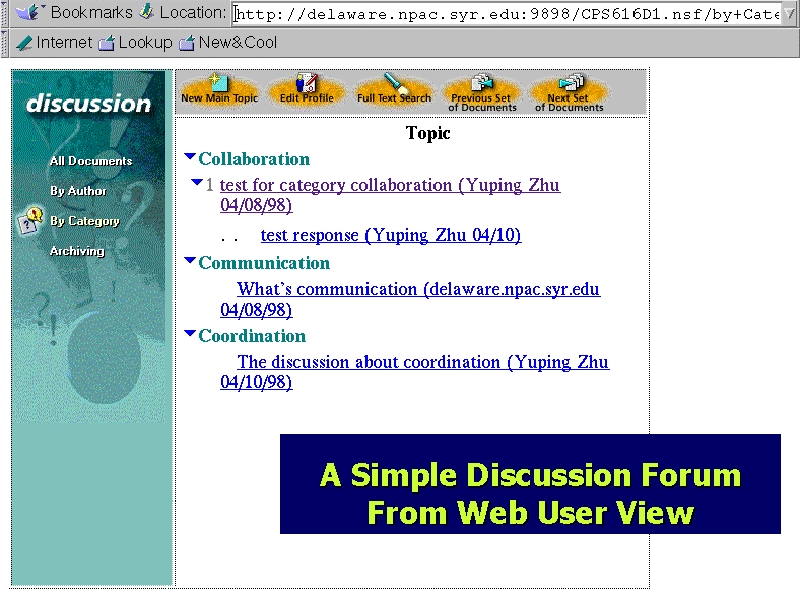The image size is (800, 600).
Task: Open 'test for category collaboration' topic
Action: coord(390,195)
